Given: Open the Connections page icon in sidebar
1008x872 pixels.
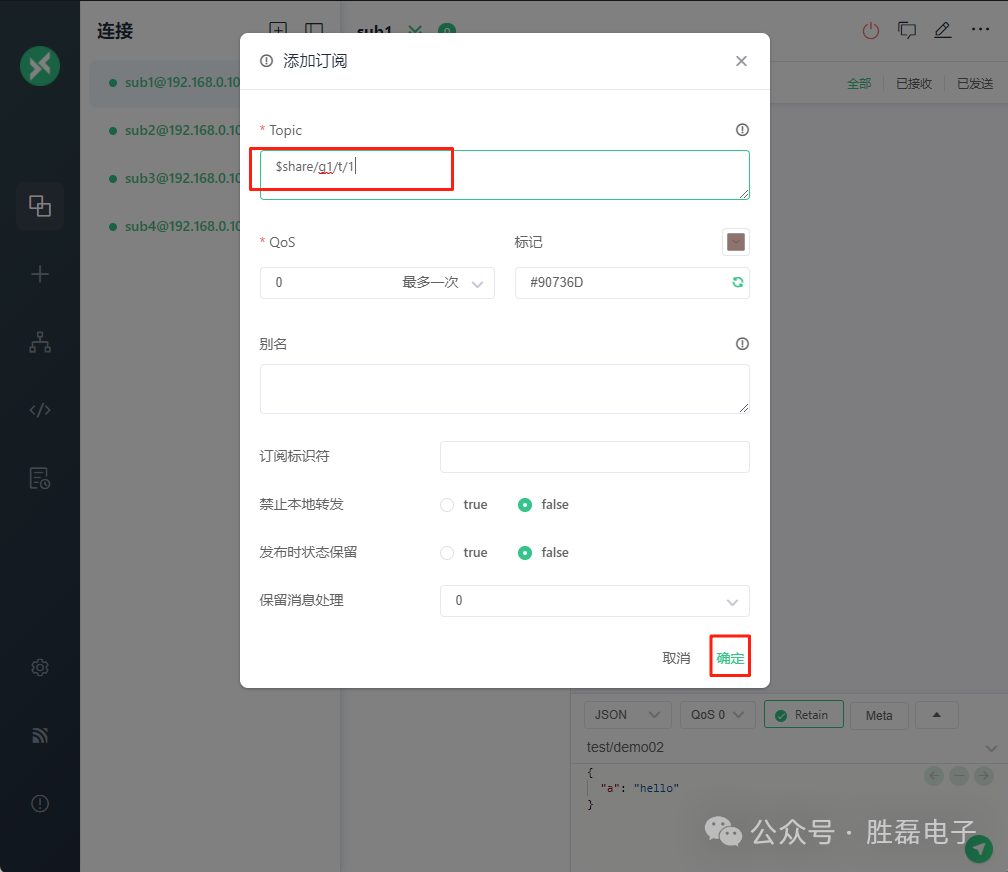Looking at the screenshot, I should point(40,206).
